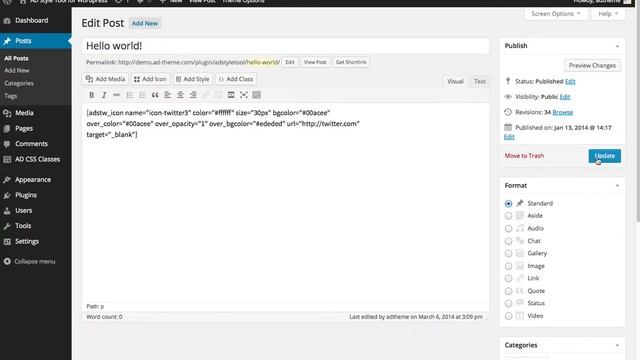Image resolution: width=640 pixels, height=360 pixels.
Task: Apply blockquote formatting
Action: point(155,95)
